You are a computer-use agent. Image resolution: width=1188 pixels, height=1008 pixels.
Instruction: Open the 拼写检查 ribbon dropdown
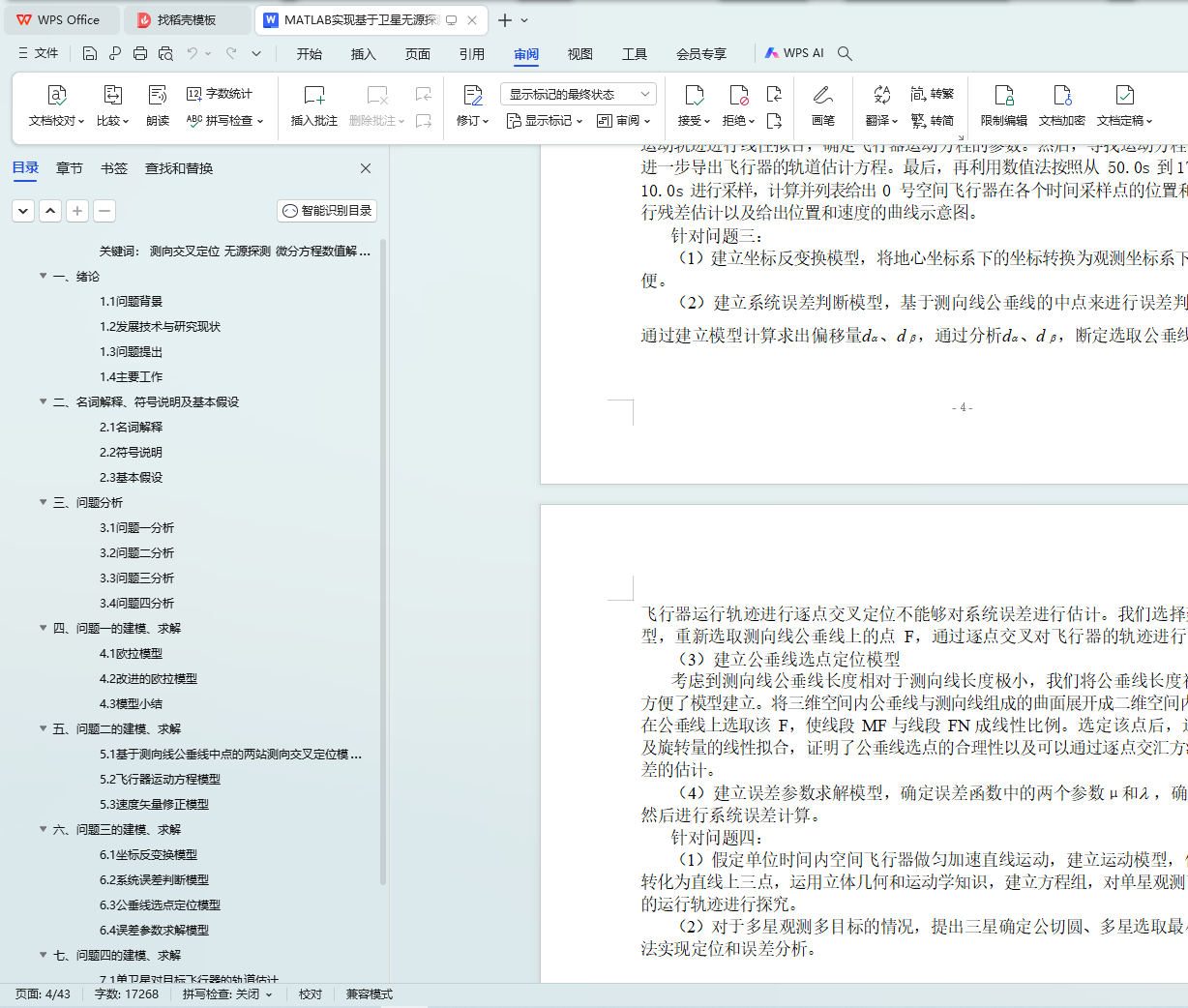click(x=224, y=121)
